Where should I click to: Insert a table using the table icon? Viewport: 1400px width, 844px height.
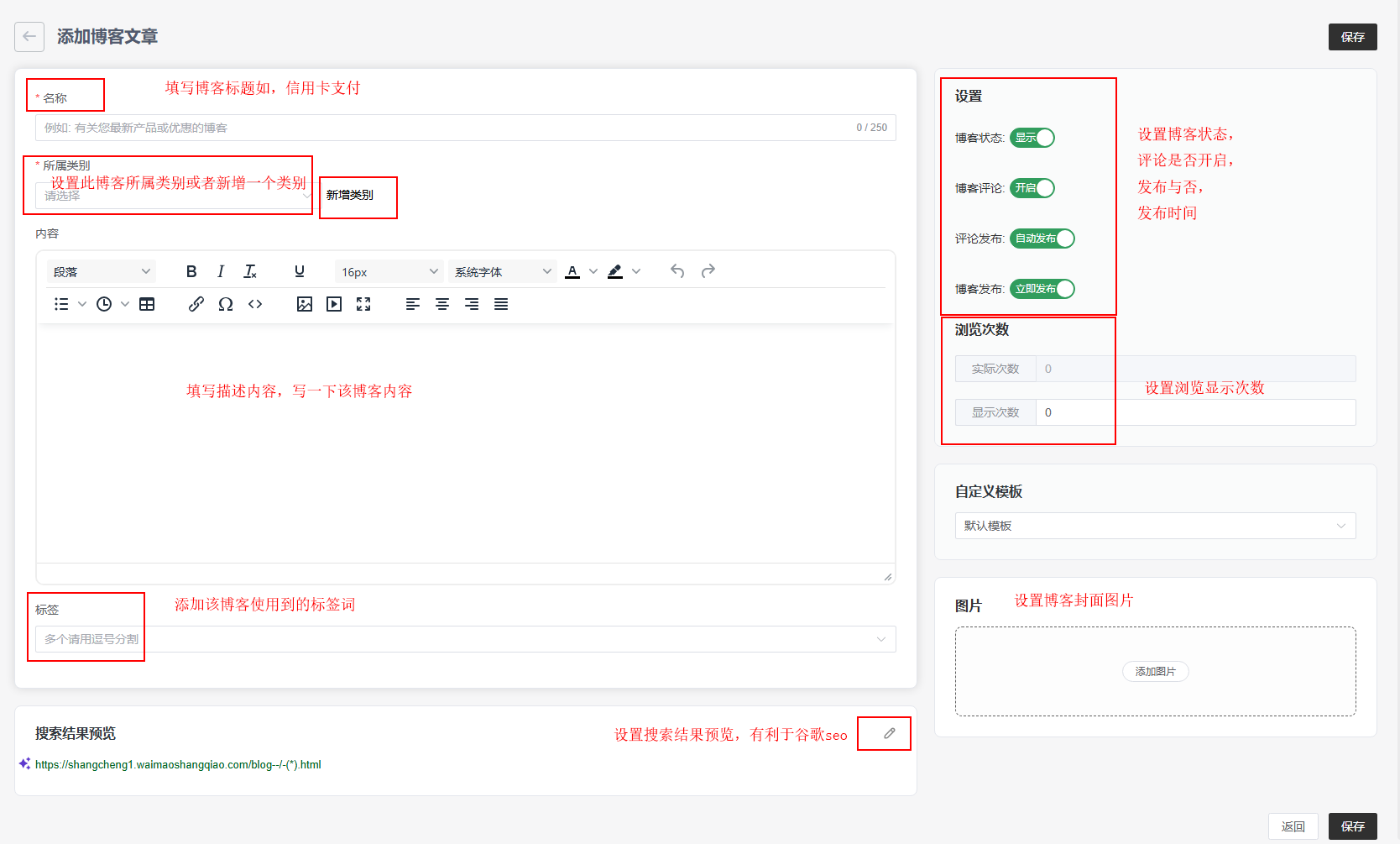[x=147, y=304]
